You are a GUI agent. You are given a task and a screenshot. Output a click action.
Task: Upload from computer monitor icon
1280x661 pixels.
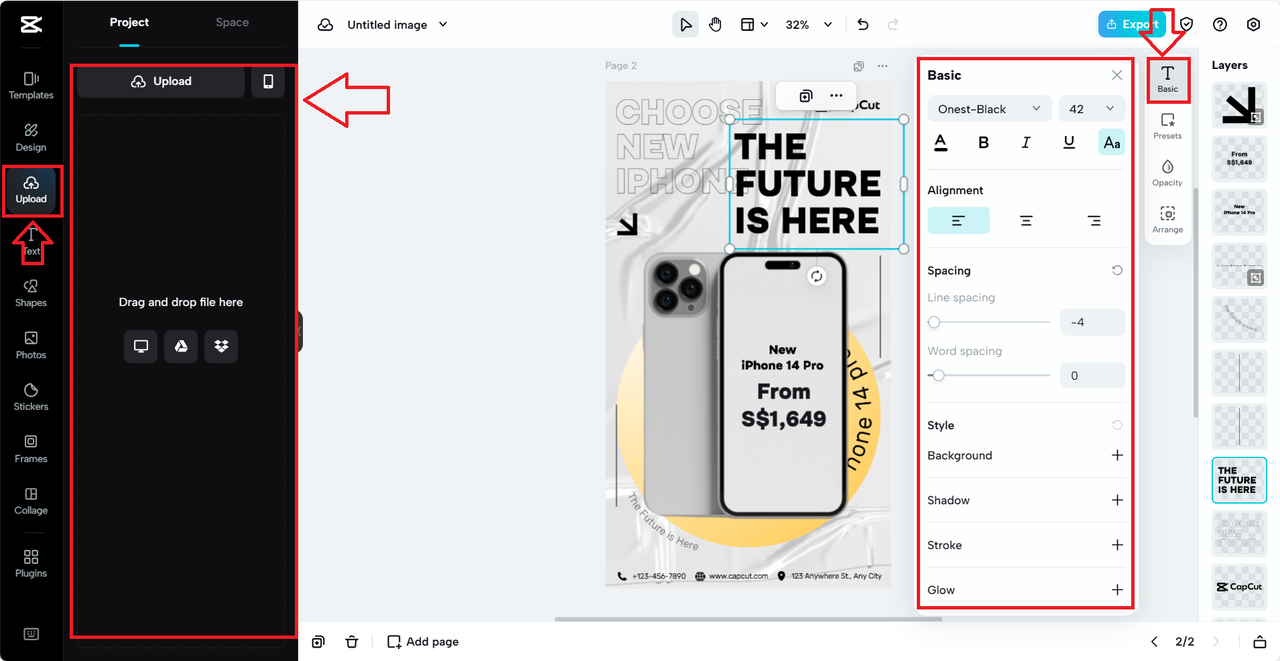141,346
